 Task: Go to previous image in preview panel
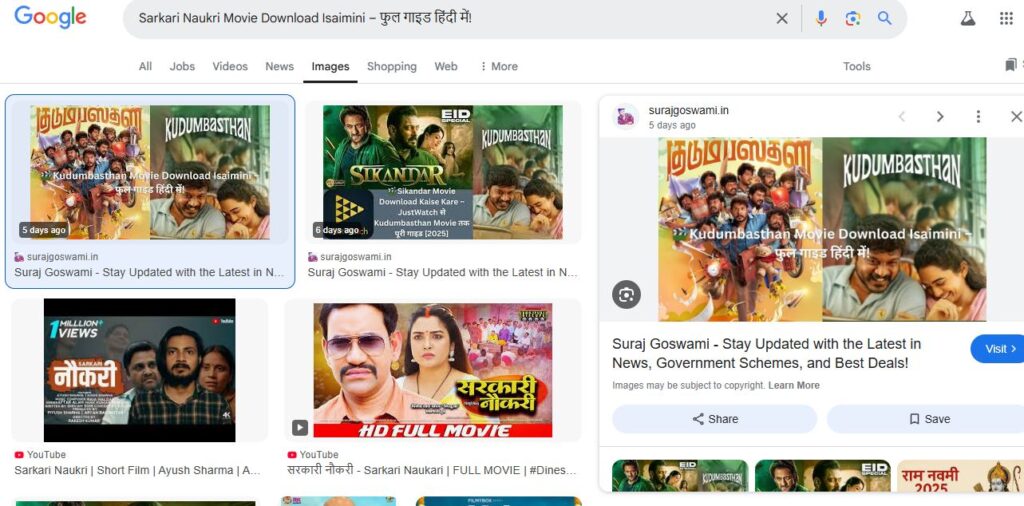[902, 117]
